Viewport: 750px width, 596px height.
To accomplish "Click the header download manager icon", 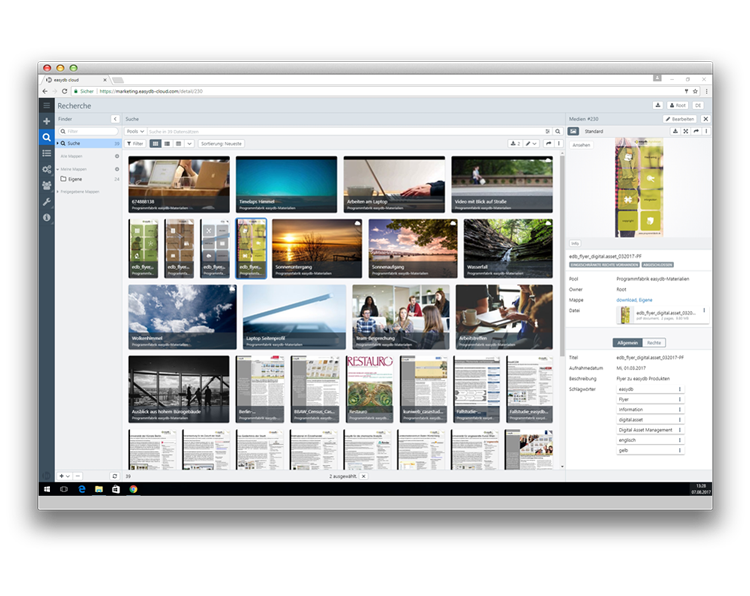I will click(x=658, y=105).
